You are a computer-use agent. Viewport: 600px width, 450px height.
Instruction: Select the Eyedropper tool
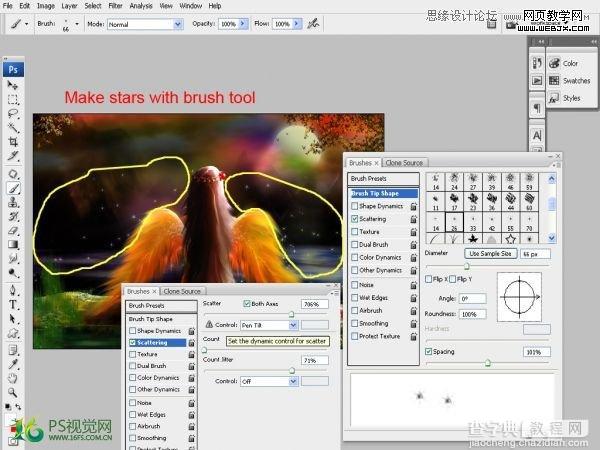pyautogui.click(x=13, y=364)
